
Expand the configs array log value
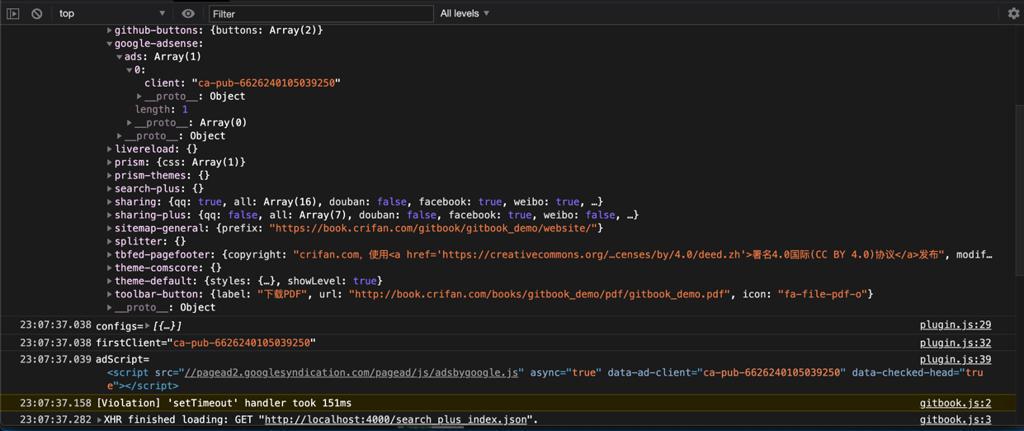[147, 325]
